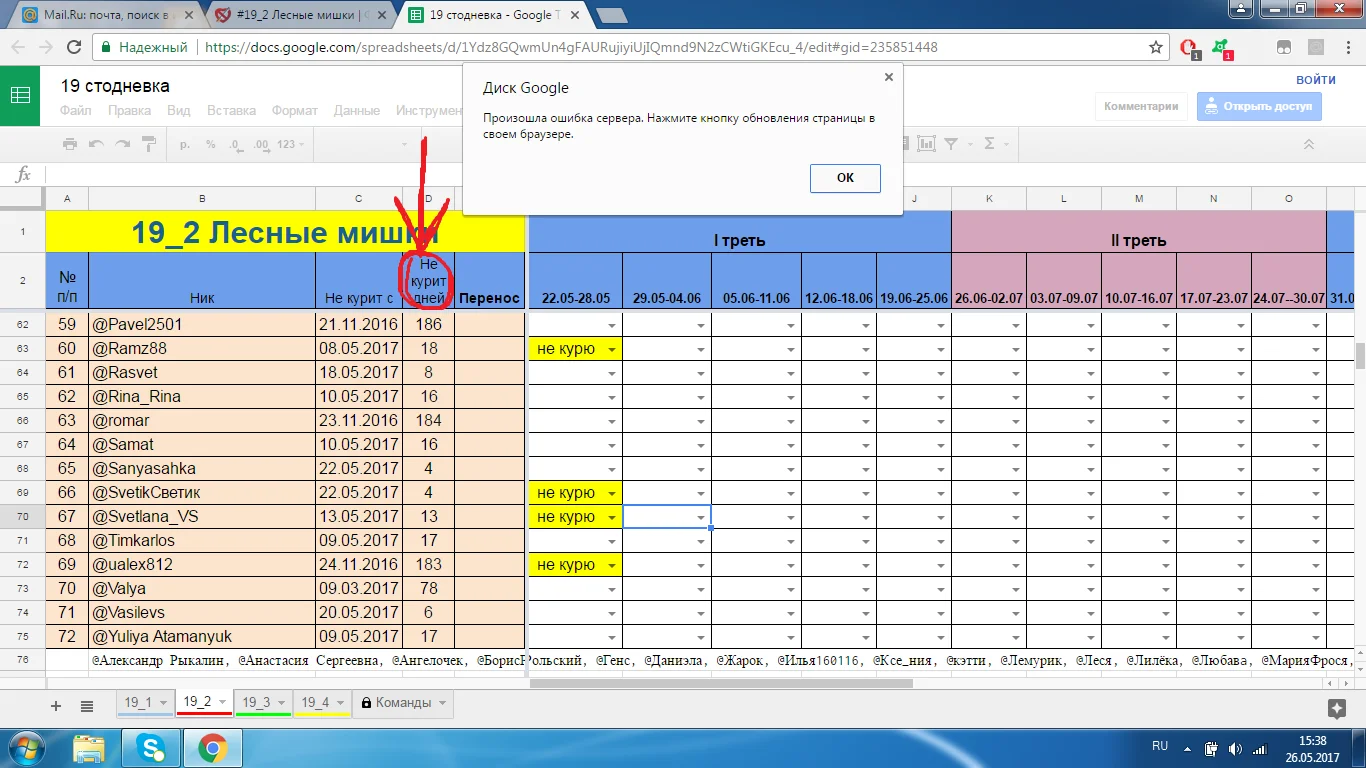Viewport: 1366px width, 768px height.
Task: Open Skype from the Windows taskbar
Action: [151, 747]
